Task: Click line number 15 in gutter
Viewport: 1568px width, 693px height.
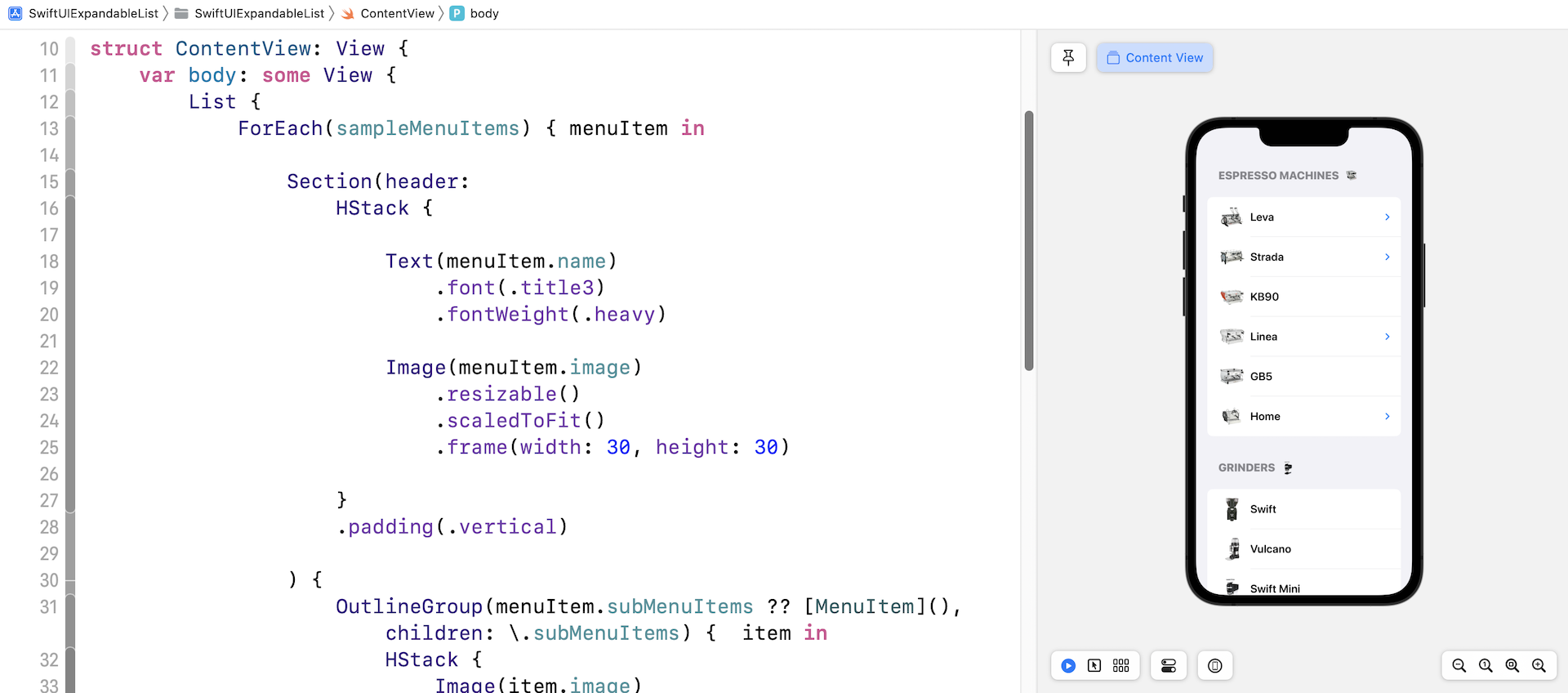Action: point(49,181)
